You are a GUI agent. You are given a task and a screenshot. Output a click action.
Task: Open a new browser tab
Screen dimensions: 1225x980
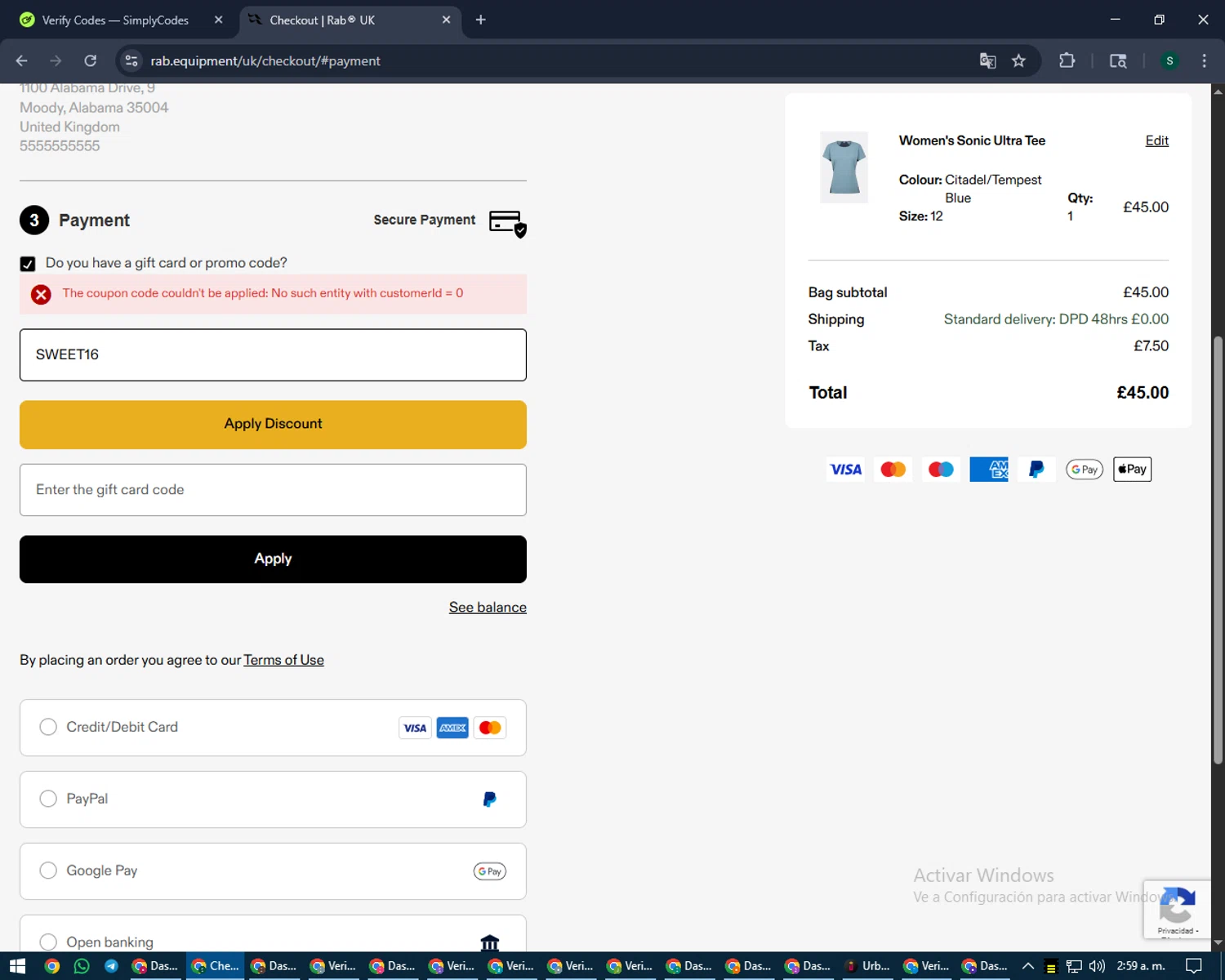click(x=481, y=20)
